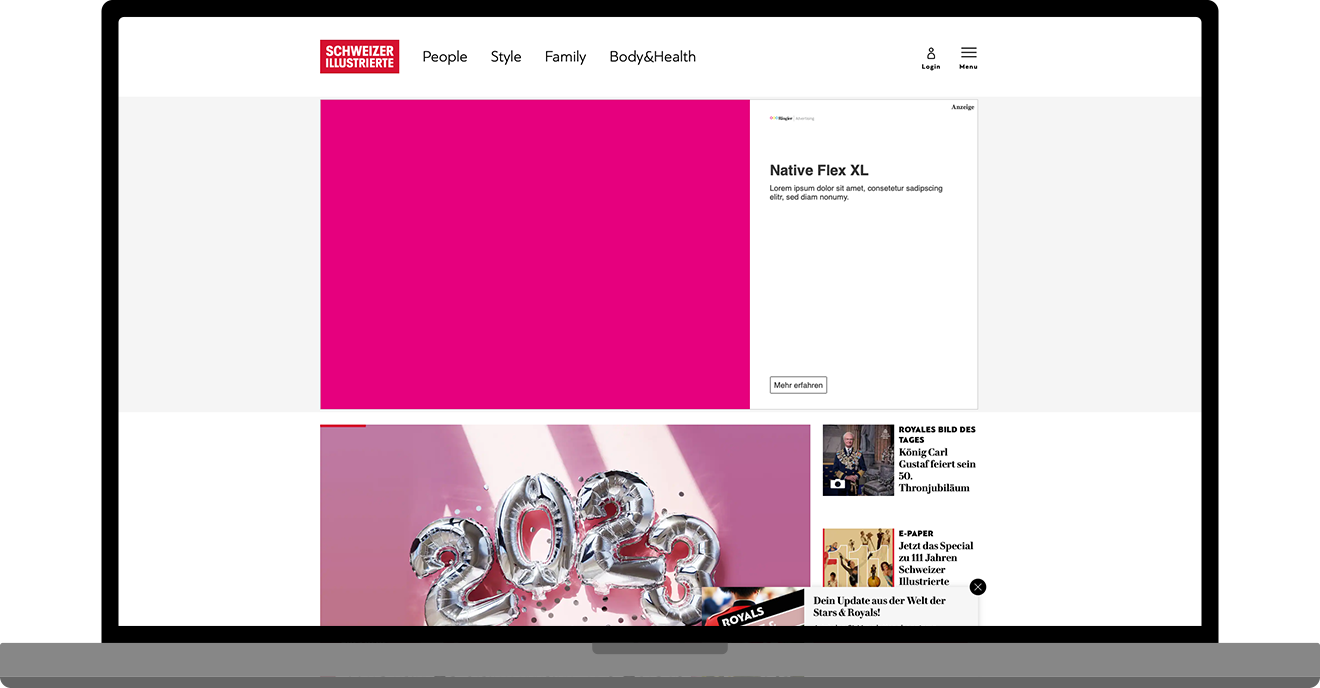Click the Schweizer Illustrierte logo
1320x688 pixels.
(x=359, y=56)
